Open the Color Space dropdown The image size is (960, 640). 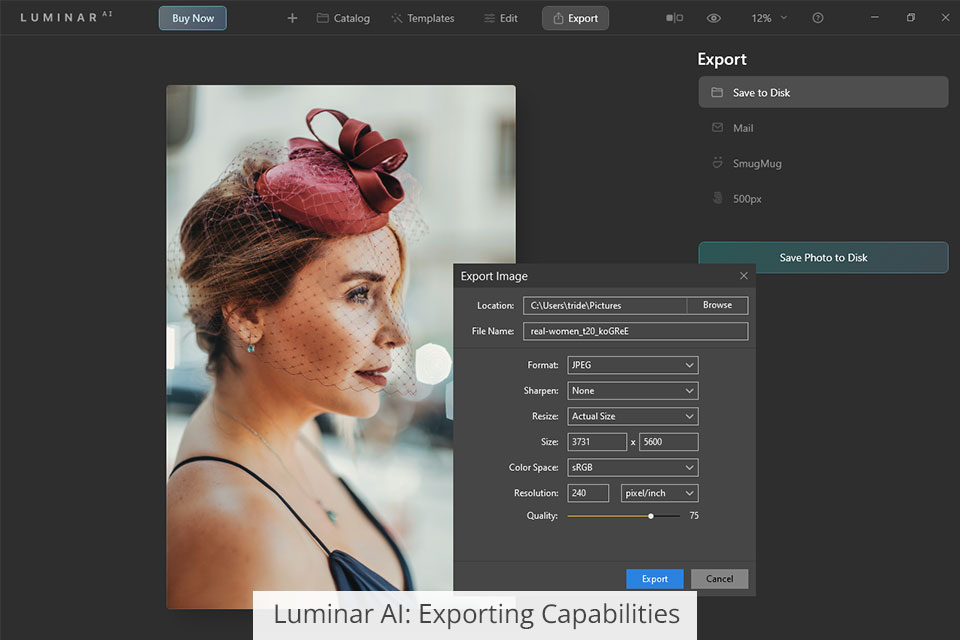tap(632, 467)
